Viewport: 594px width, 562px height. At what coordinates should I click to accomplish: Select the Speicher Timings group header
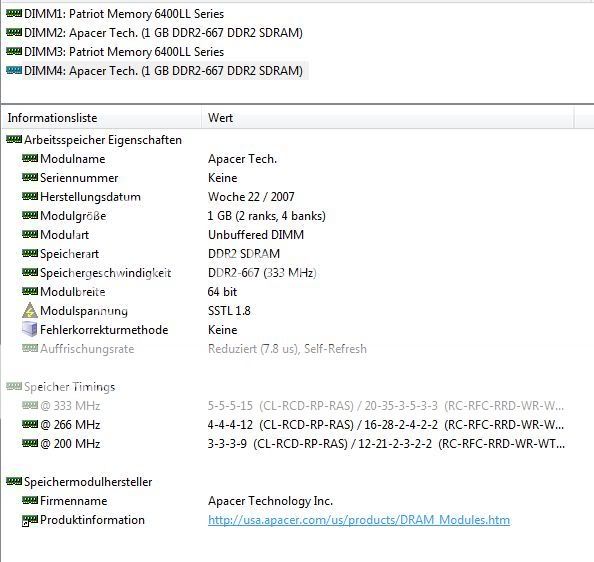pyautogui.click(x=61, y=387)
